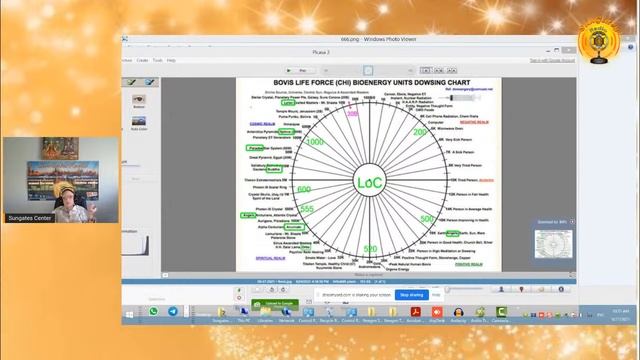Choose the Redeye fix tool
The height and width of the screenshot is (360, 640).
[x=139, y=101]
